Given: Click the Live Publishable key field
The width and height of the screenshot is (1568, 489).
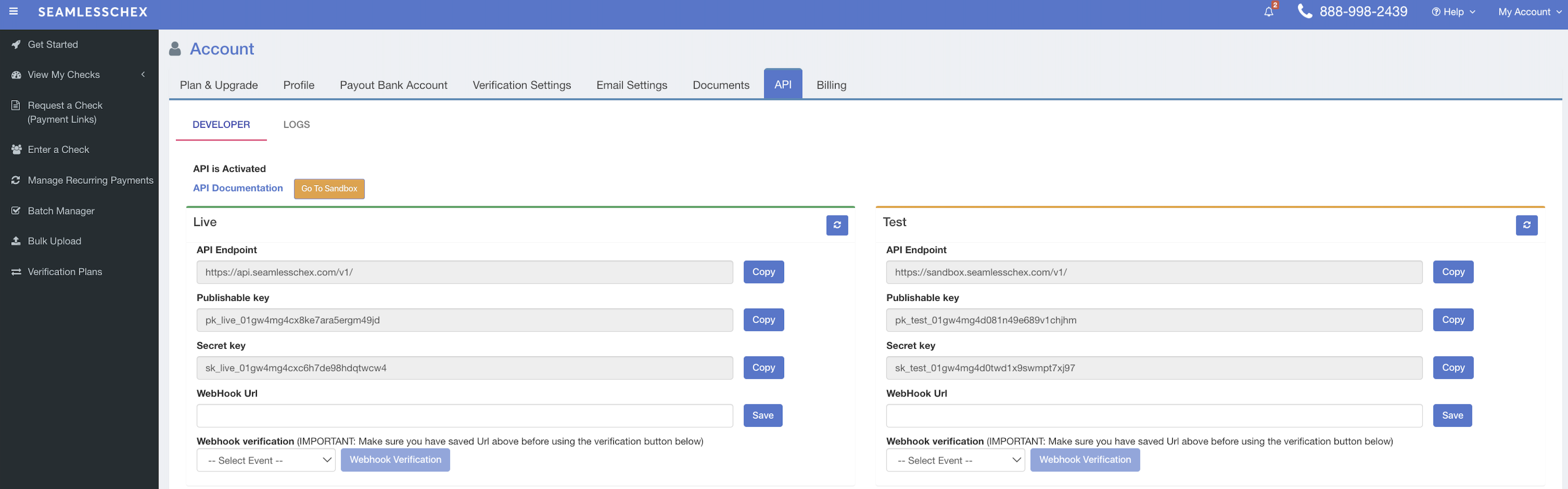Looking at the screenshot, I should pos(464,320).
